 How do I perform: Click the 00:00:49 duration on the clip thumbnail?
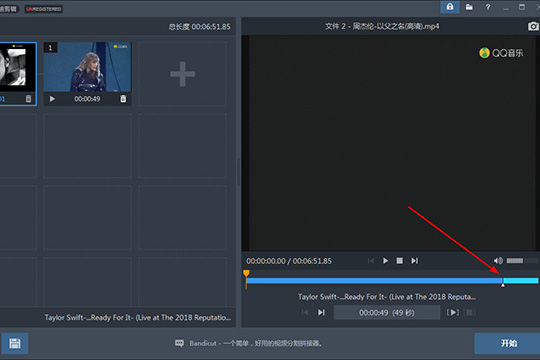pos(87,99)
